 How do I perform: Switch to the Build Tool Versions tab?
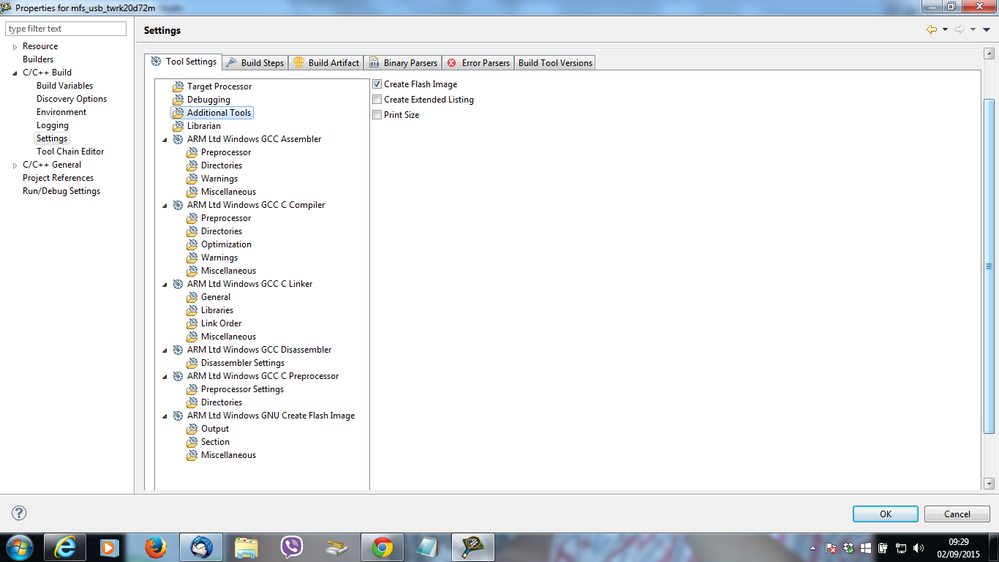click(x=555, y=62)
